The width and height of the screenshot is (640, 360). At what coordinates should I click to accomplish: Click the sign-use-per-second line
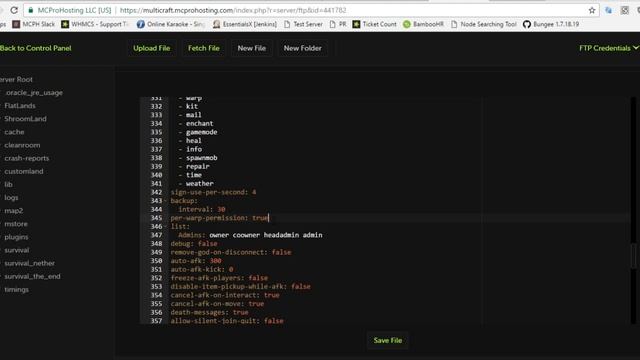(x=213, y=192)
